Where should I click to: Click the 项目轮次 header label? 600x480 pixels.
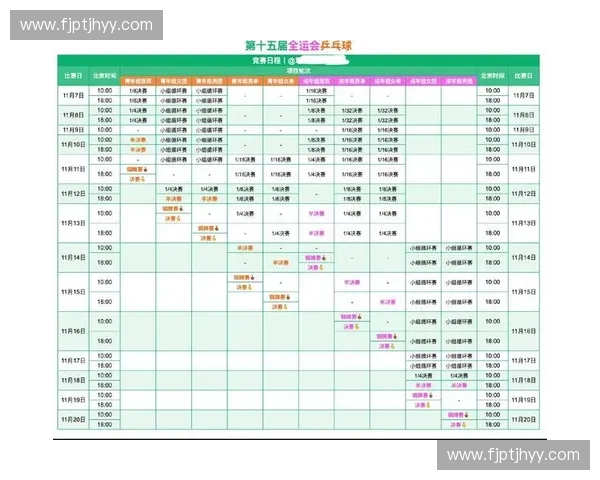tap(298, 71)
